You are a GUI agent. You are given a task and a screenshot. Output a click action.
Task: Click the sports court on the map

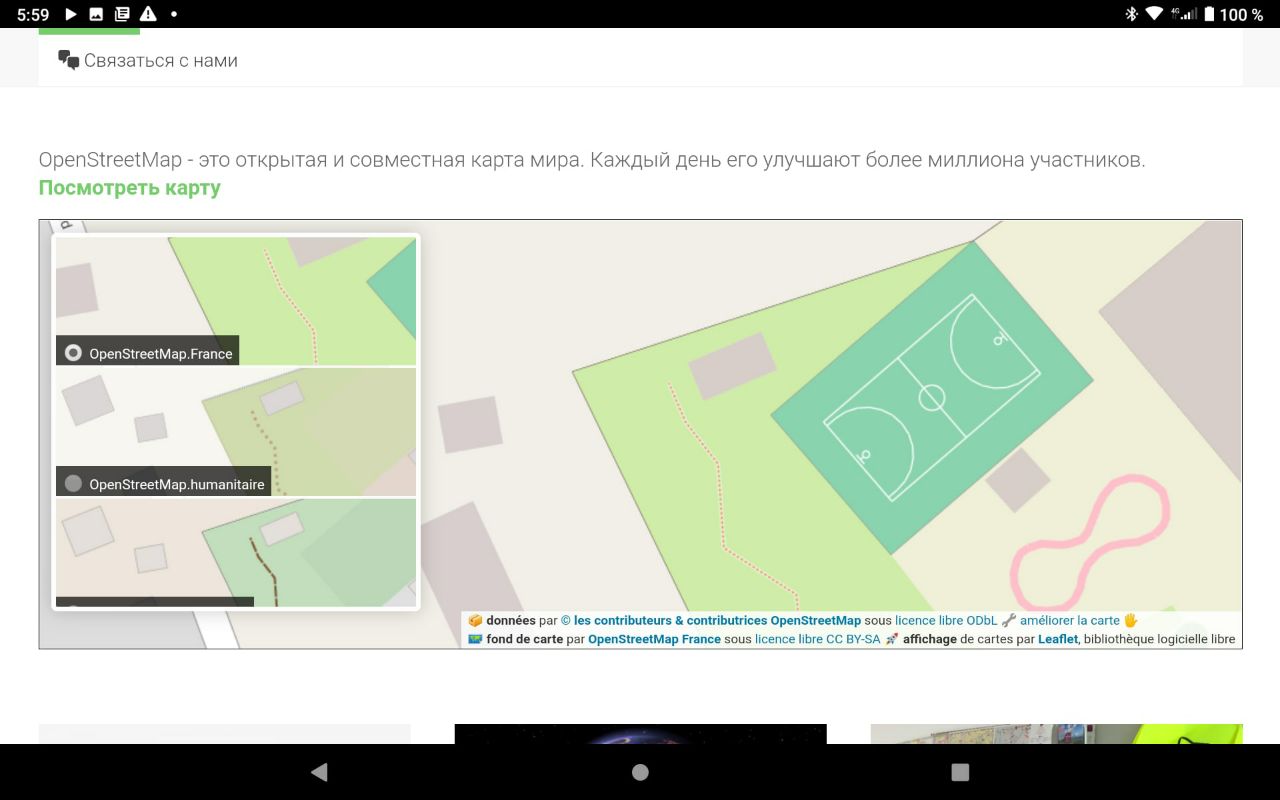932,398
